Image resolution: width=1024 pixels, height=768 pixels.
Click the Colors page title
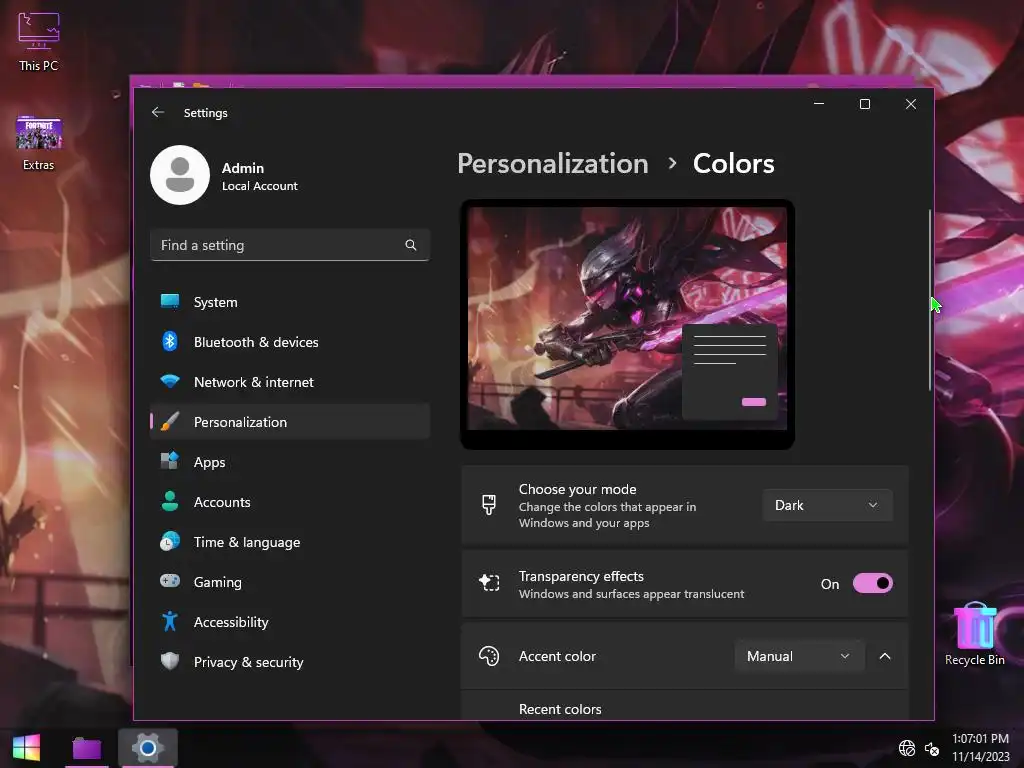[x=733, y=163]
